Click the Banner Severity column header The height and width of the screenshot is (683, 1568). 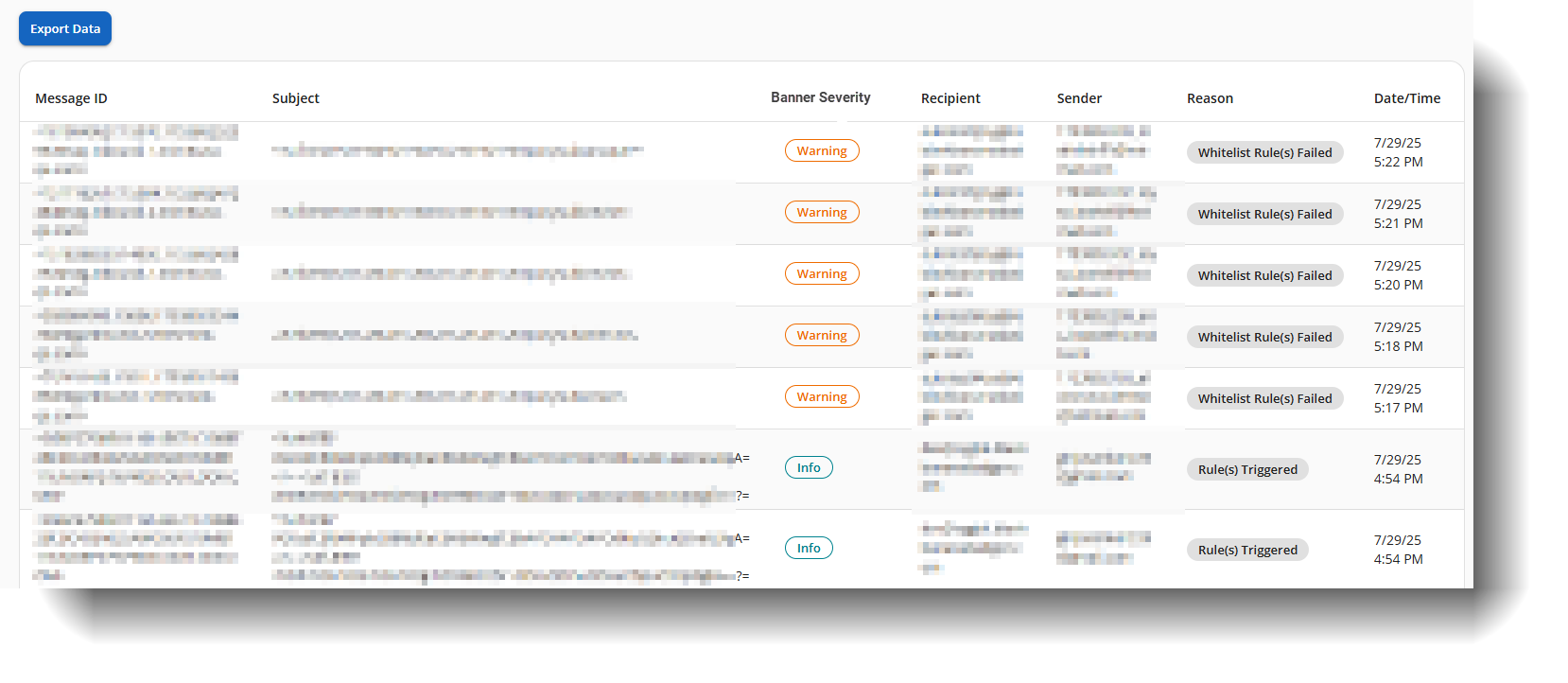pyautogui.click(x=819, y=97)
